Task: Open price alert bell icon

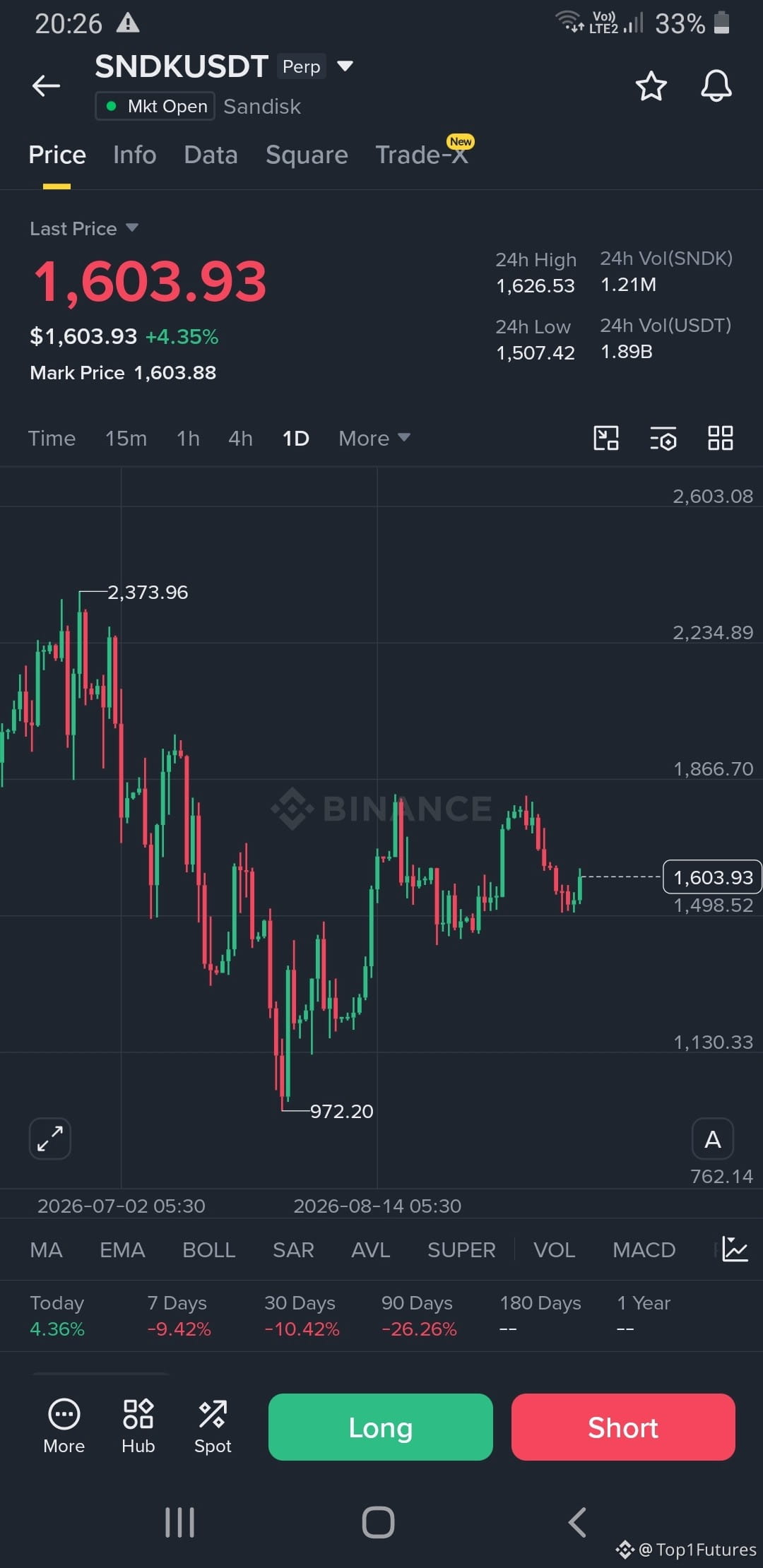Action: pos(716,86)
